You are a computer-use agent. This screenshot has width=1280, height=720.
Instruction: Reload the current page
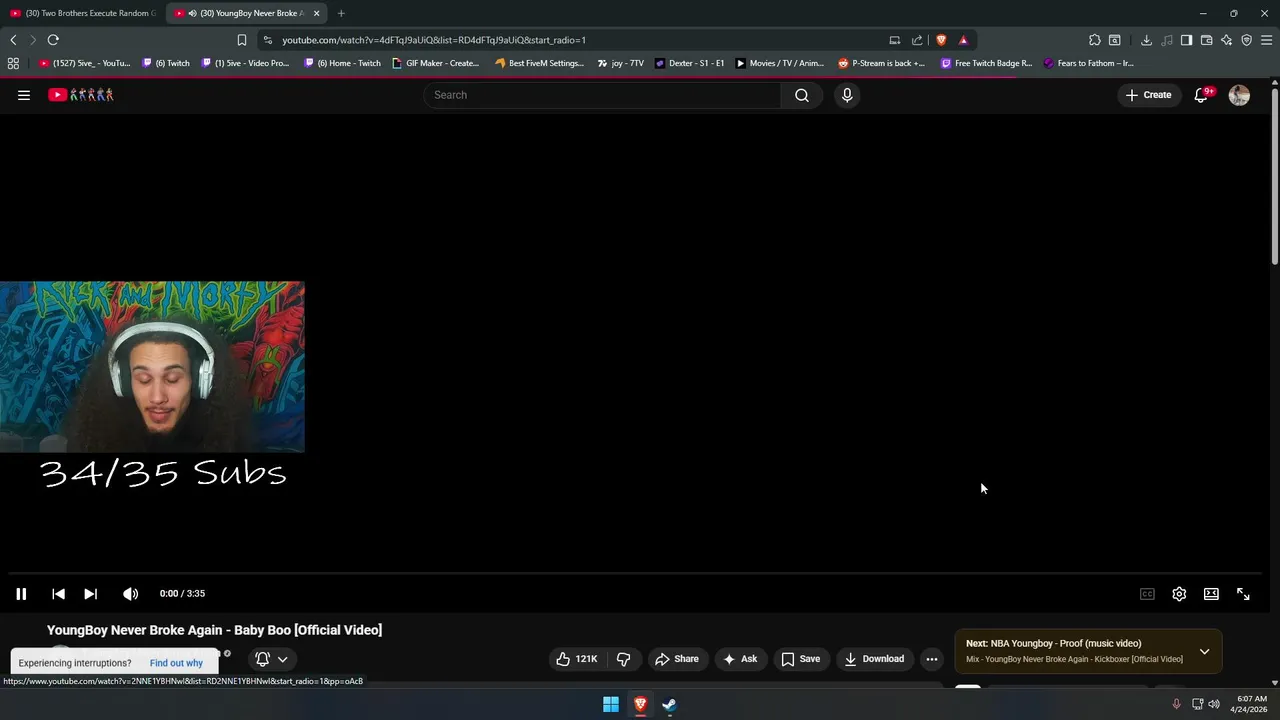click(x=53, y=40)
